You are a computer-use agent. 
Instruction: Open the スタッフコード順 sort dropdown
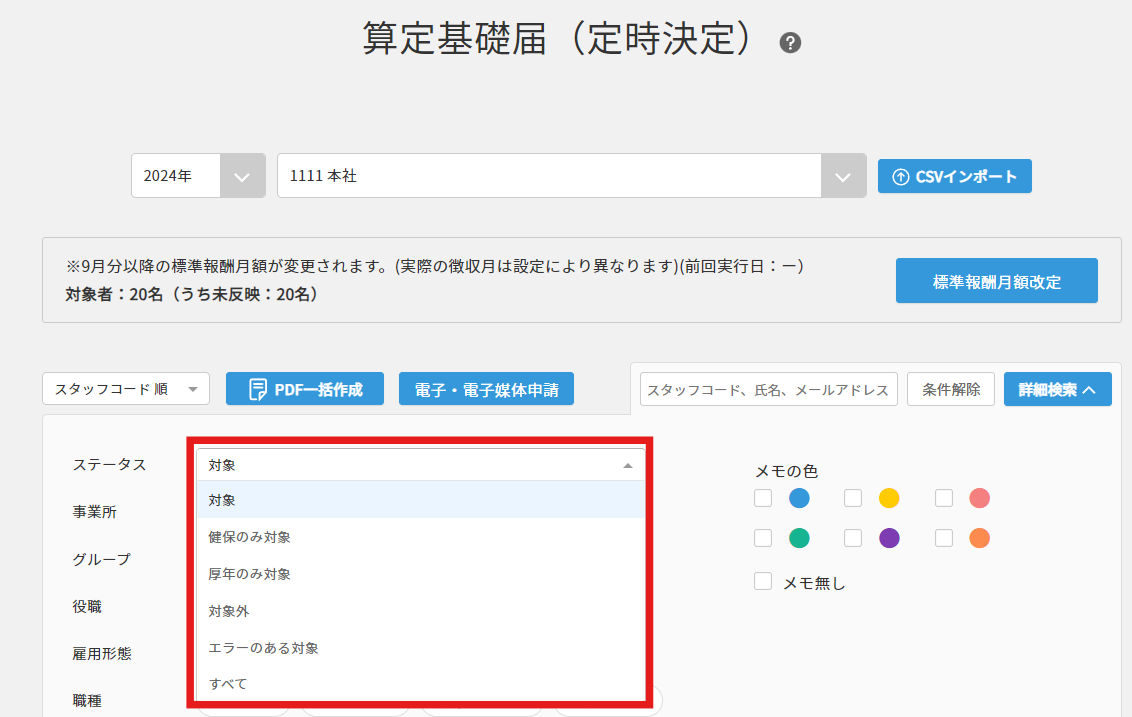tap(126, 389)
